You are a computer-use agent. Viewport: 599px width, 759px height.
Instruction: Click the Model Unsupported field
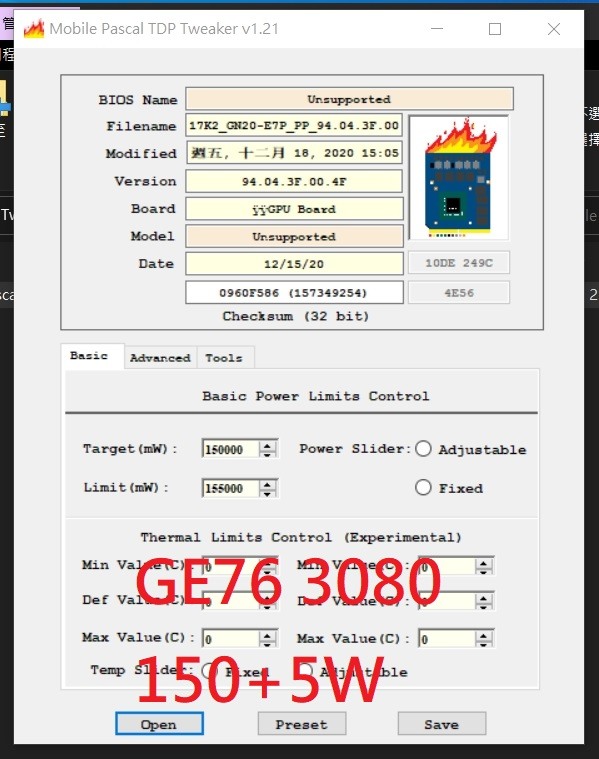tap(294, 237)
